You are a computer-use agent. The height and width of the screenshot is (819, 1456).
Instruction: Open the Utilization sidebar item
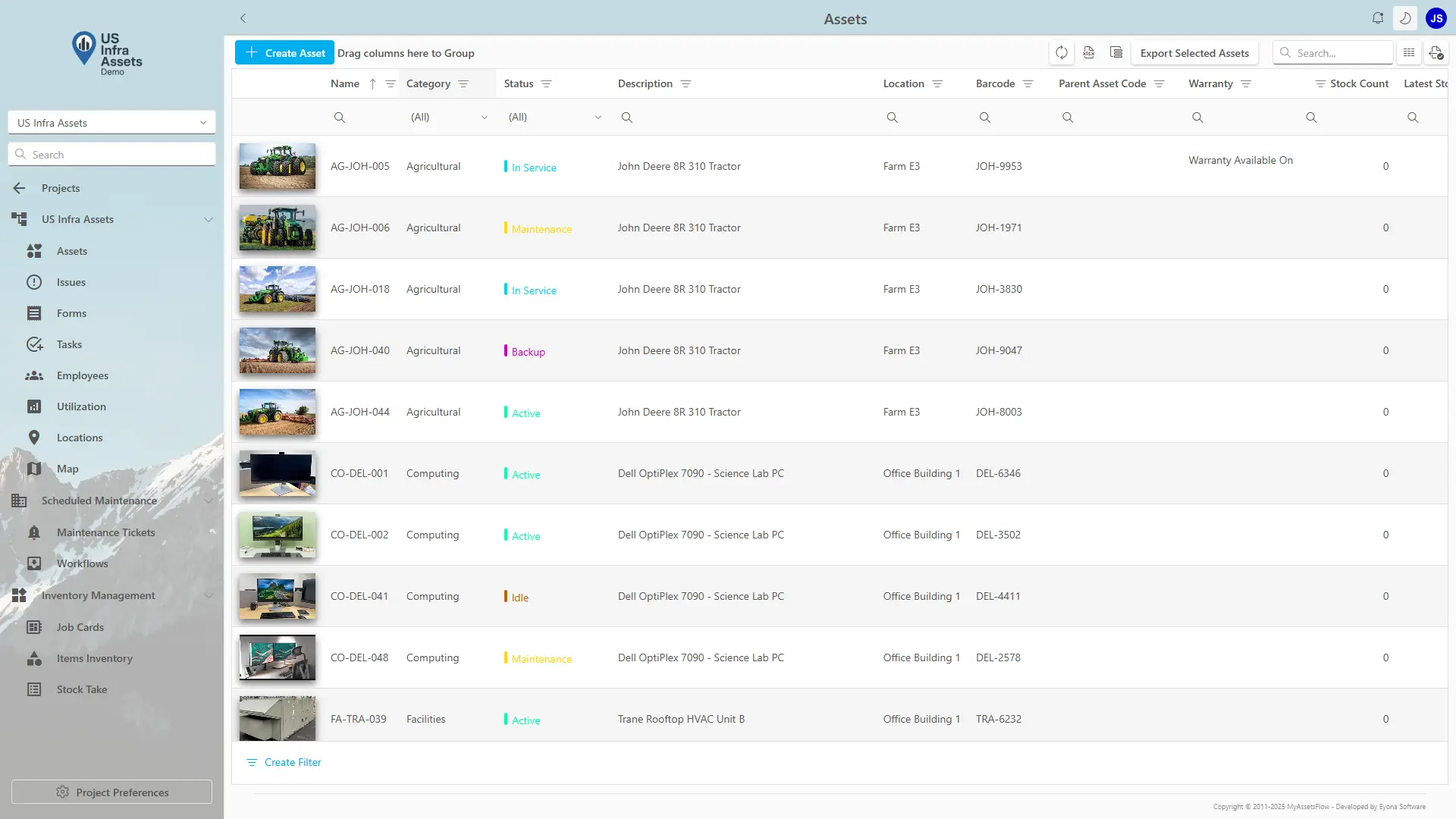81,406
